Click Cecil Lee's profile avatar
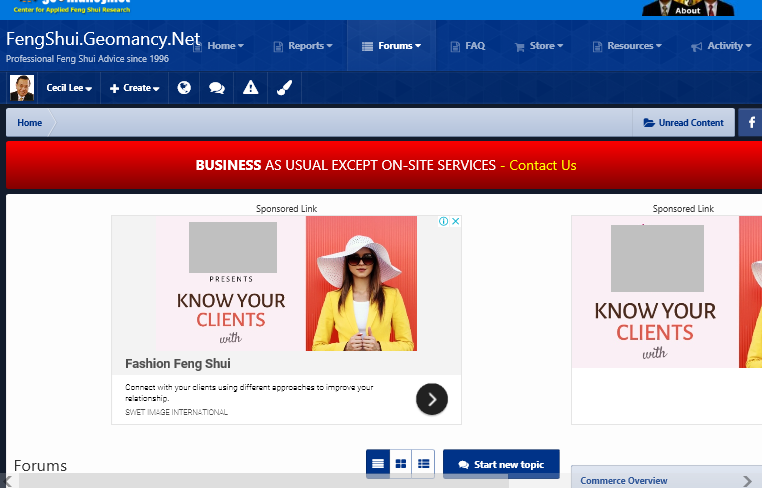This screenshot has width=762, height=488. coord(21,88)
